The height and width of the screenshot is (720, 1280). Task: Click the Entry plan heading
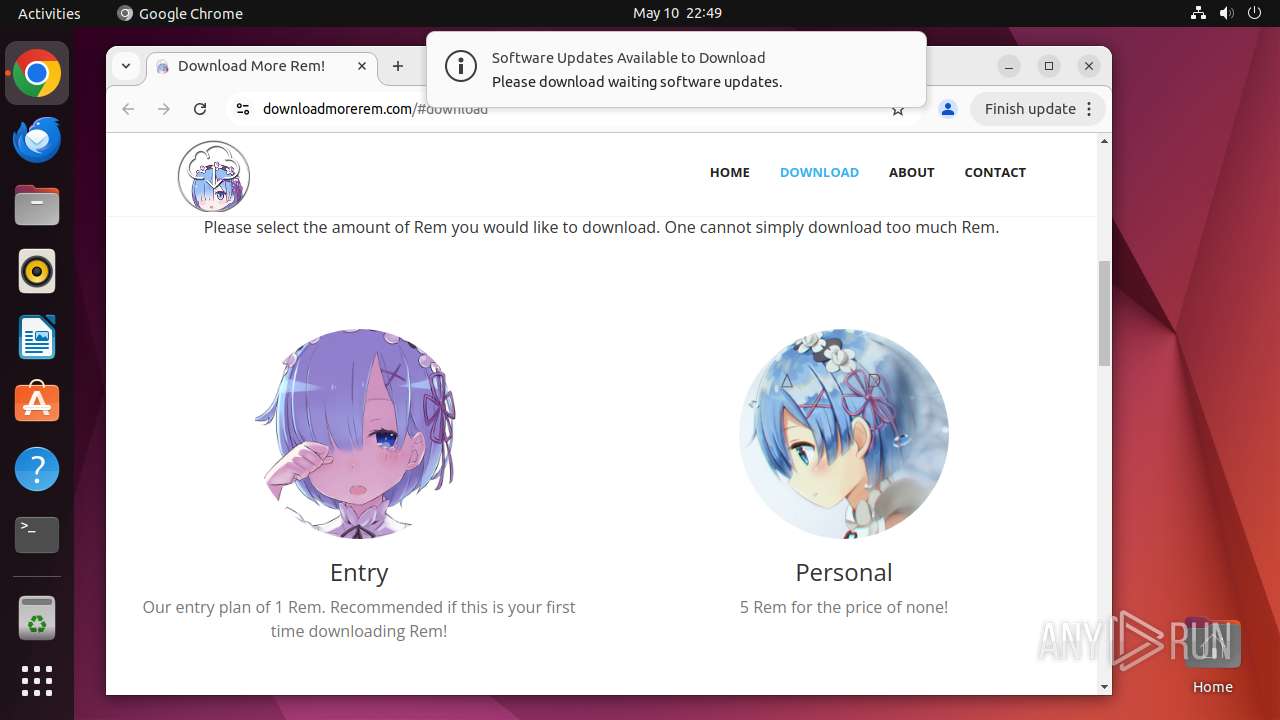(359, 572)
